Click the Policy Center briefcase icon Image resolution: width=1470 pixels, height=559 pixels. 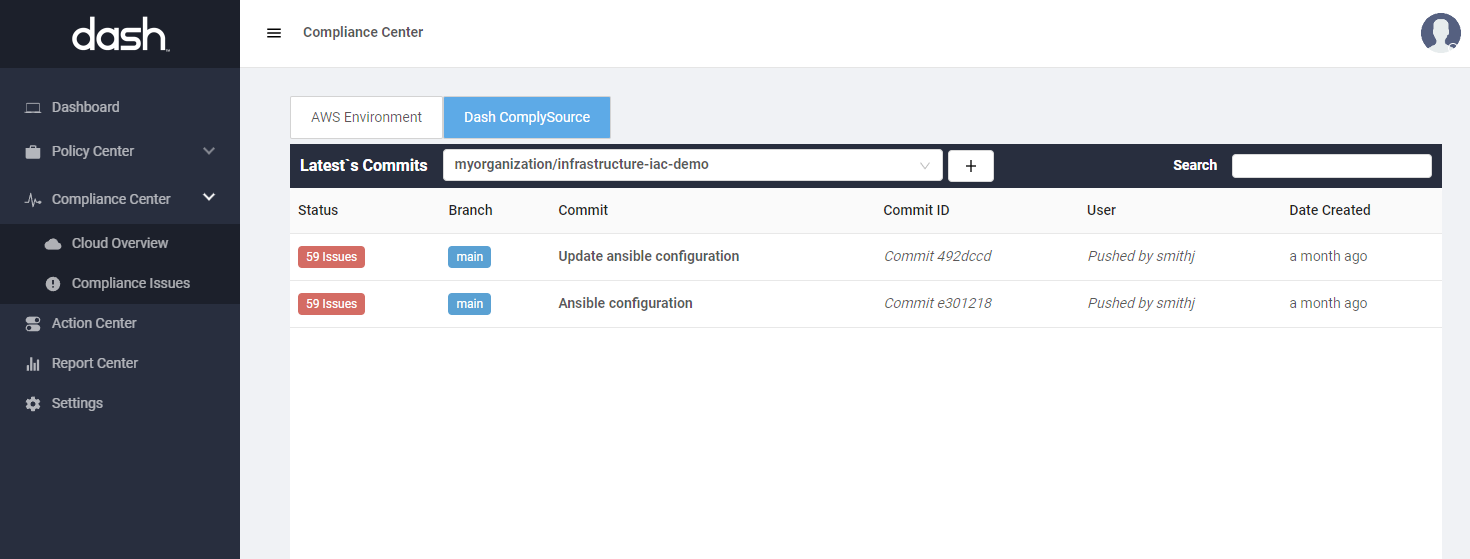pos(33,152)
